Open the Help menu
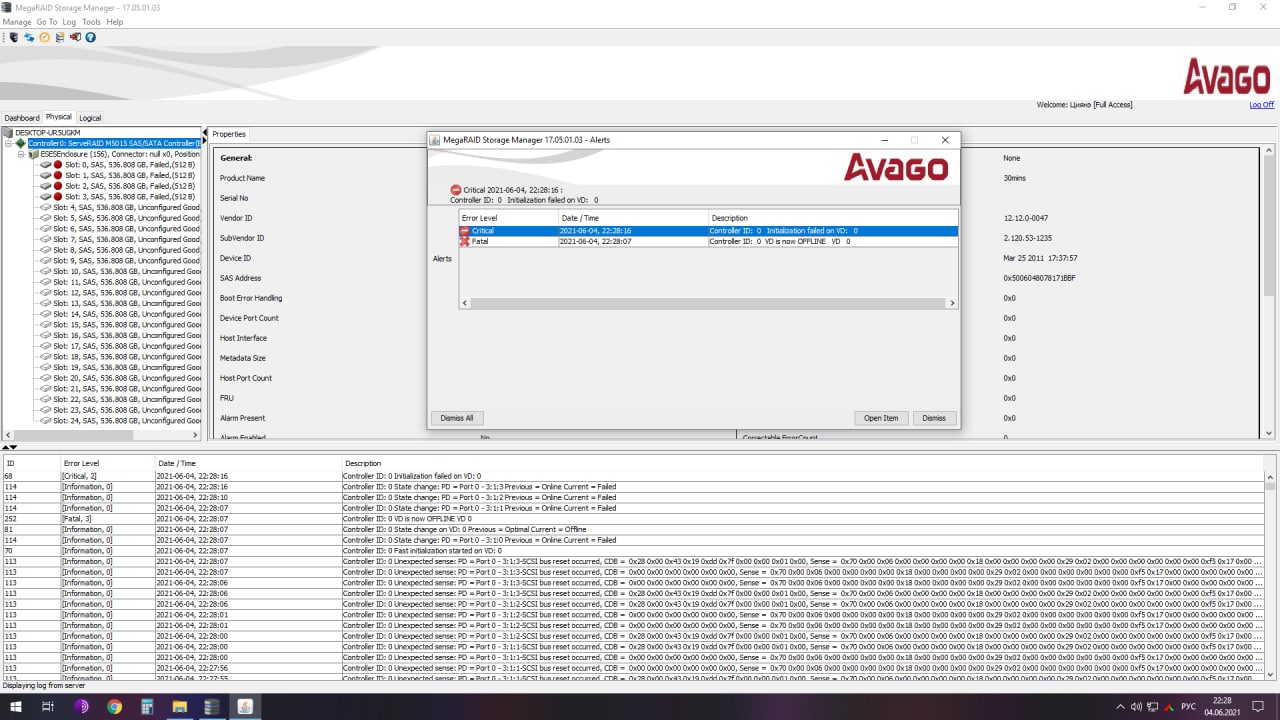The height and width of the screenshot is (720, 1280). point(115,21)
